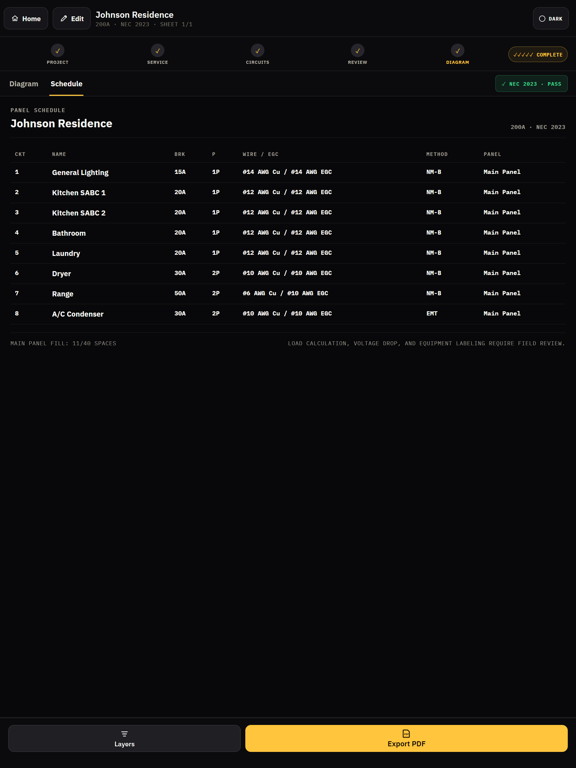Click the pencil icon in Edit button
Viewport: 576px width, 768px height.
64,19
